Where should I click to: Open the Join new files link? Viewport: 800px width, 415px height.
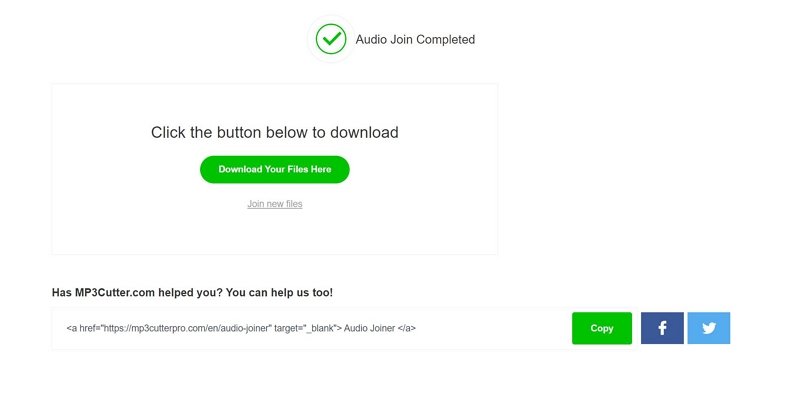coord(274,204)
